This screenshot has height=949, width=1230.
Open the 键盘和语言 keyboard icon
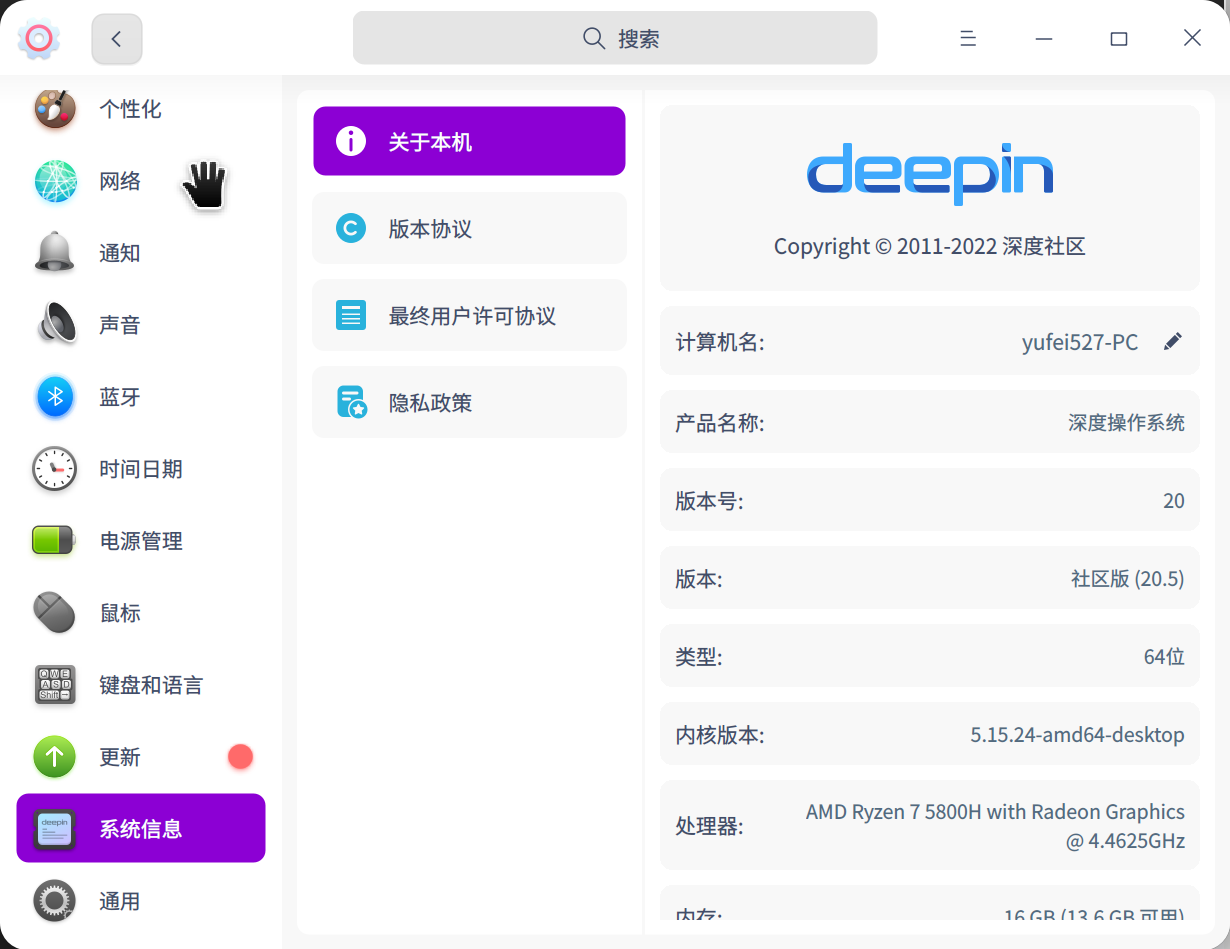(55, 685)
